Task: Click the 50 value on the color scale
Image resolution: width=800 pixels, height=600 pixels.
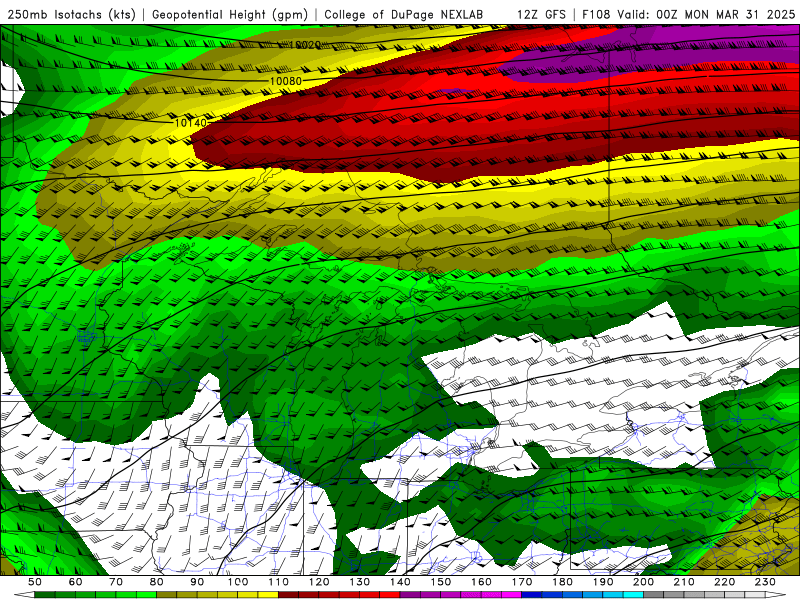Action: 35,582
